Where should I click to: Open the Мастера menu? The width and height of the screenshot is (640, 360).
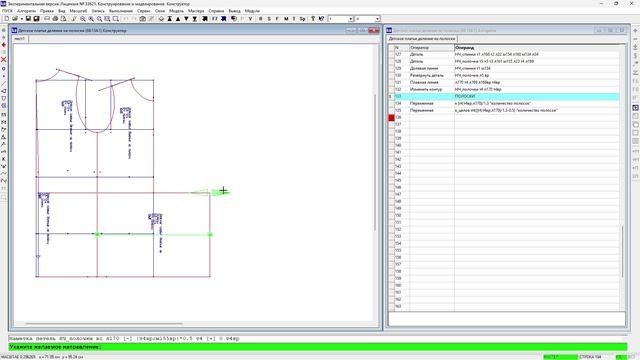click(196, 11)
